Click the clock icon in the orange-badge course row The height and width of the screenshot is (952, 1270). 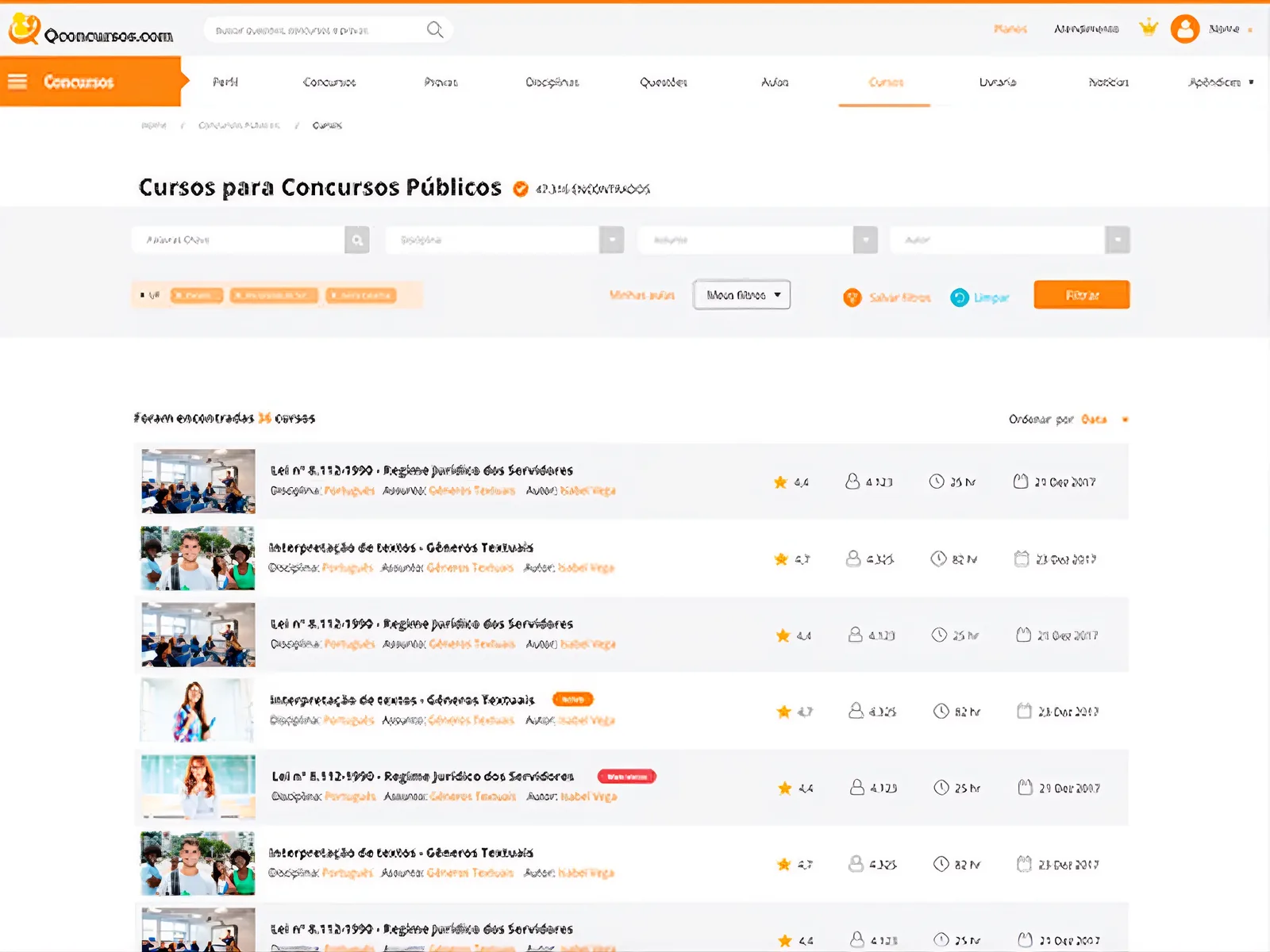(941, 711)
